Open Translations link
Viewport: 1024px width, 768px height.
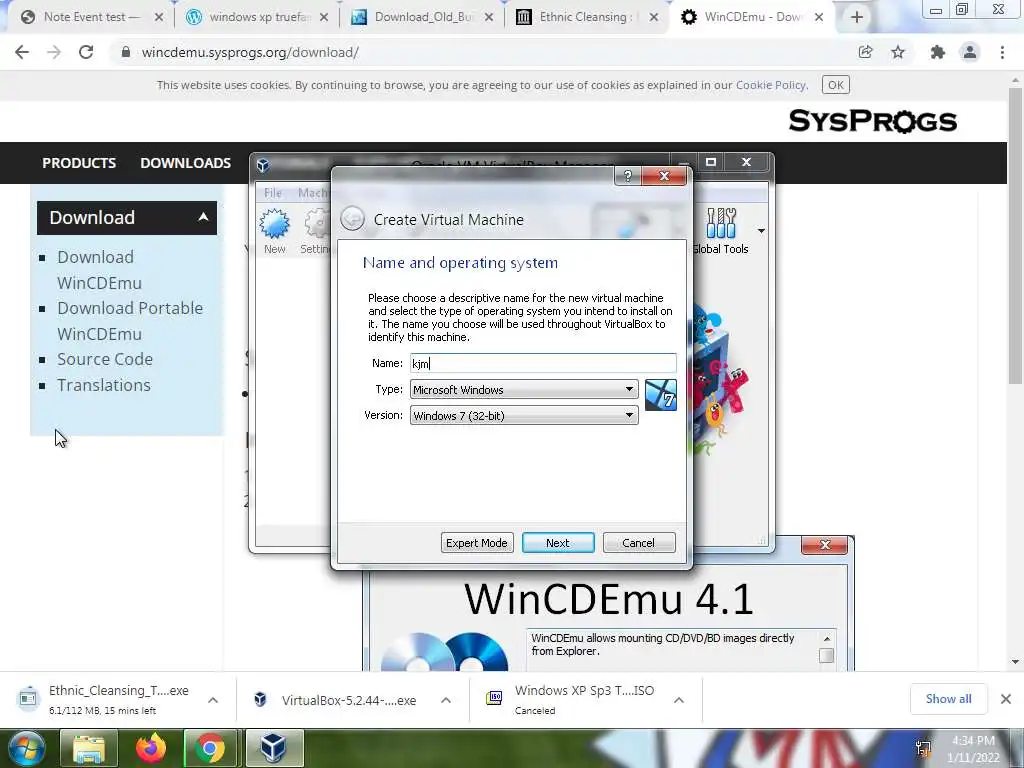pos(104,385)
